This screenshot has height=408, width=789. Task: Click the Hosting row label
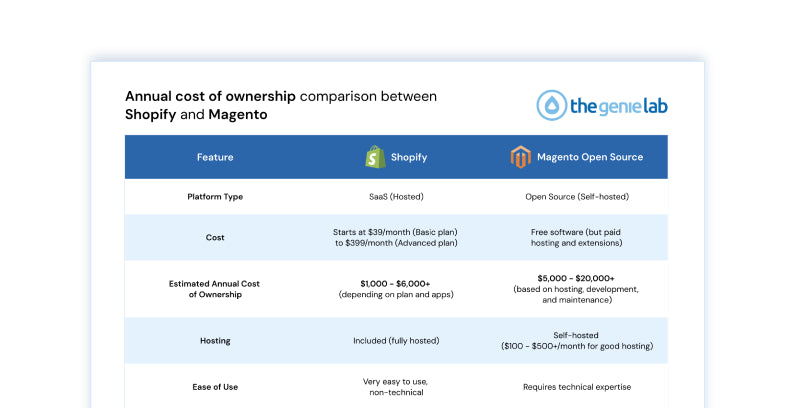(x=215, y=340)
